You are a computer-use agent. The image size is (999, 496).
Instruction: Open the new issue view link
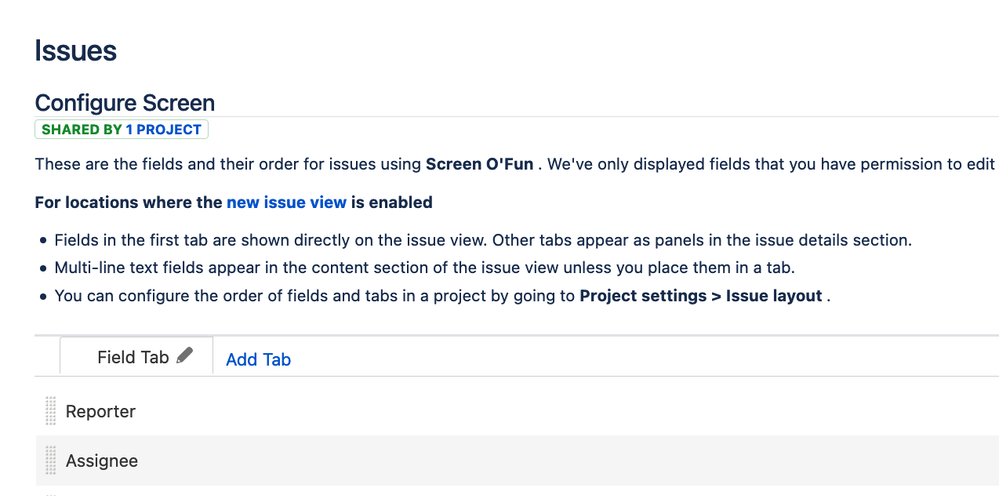pos(287,202)
